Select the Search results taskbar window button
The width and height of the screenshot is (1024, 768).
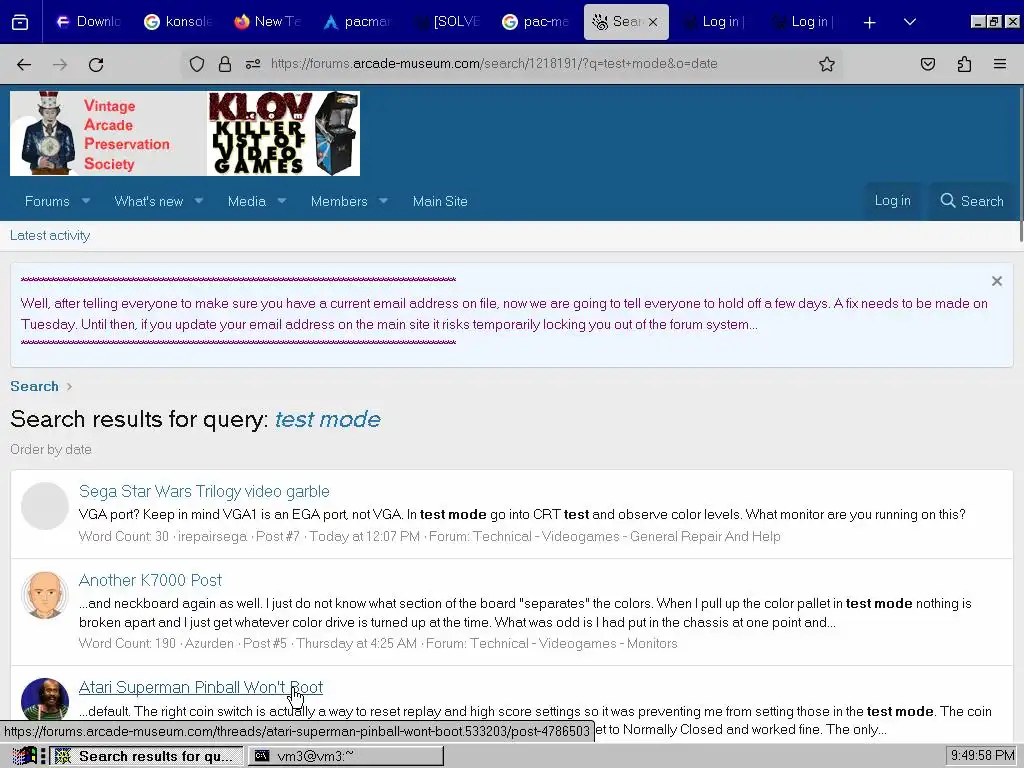148,756
